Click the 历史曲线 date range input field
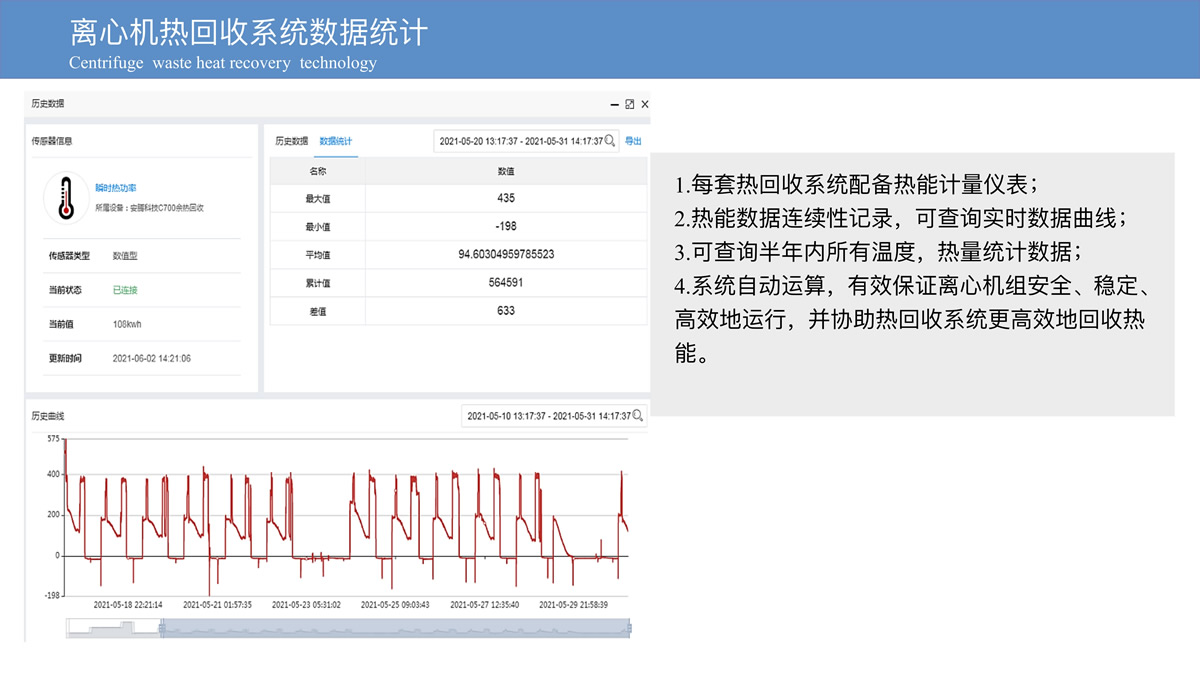Viewport: 1200px width, 675px height. tap(548, 416)
